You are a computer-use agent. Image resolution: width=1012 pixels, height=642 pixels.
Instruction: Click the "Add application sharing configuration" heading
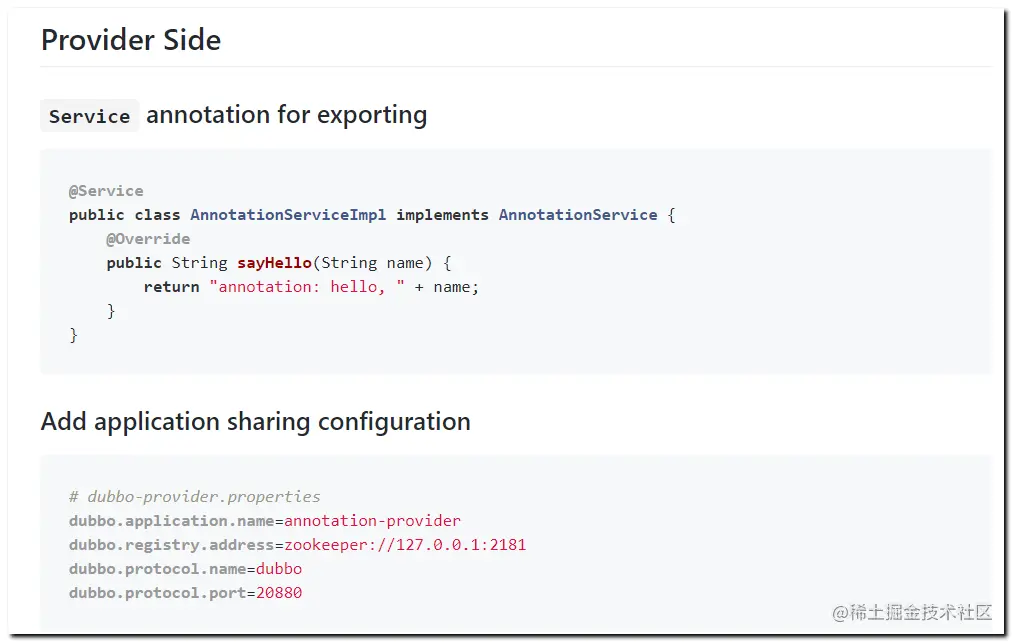pos(255,421)
